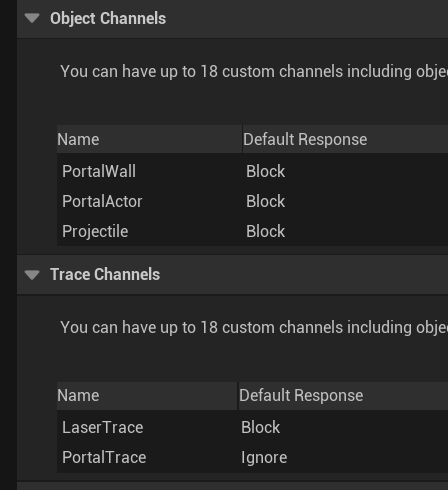The image size is (448, 490).
Task: Click Block response of Projectile
Action: [266, 231]
